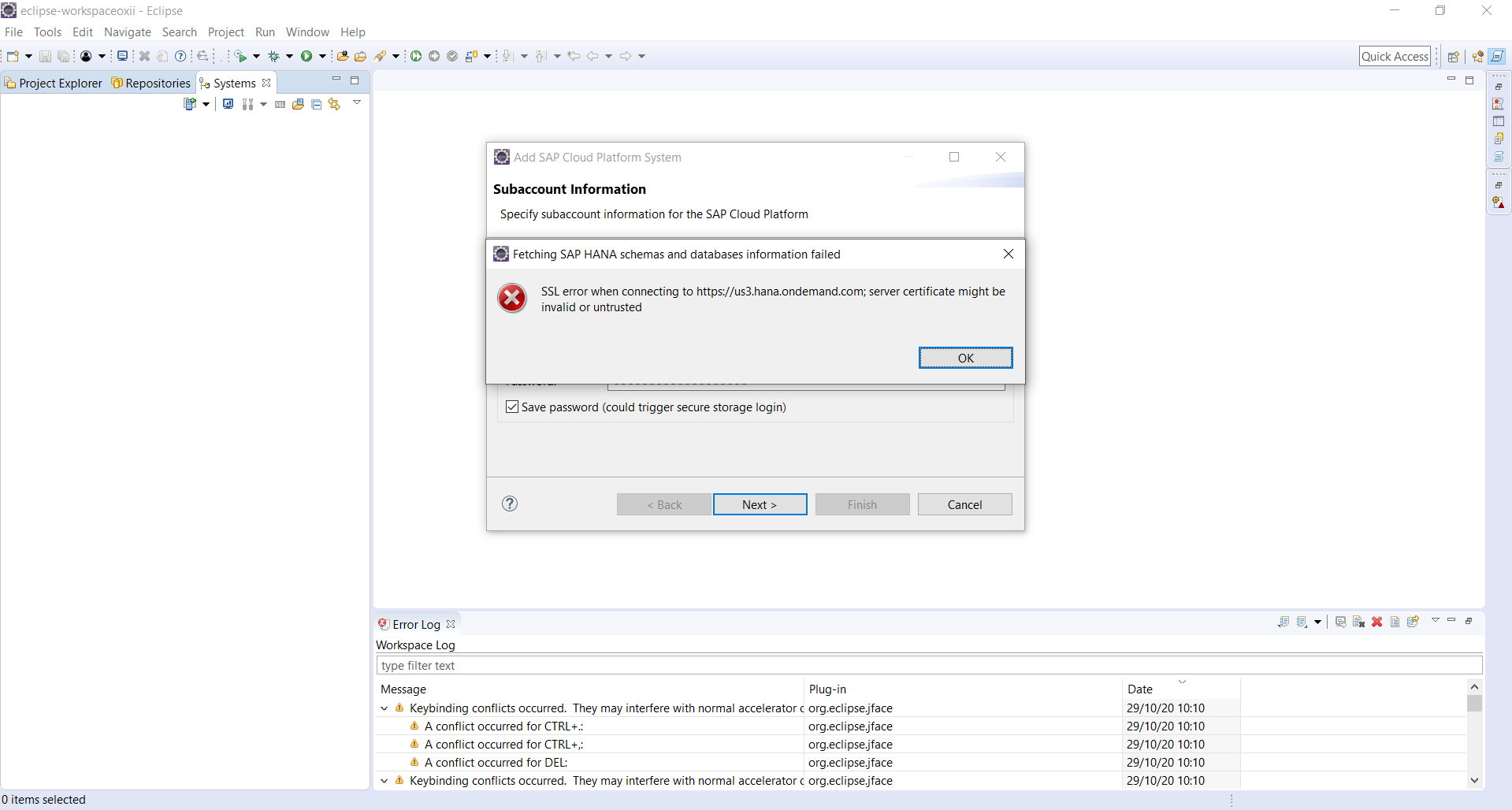Open the Add System dropdown arrow in Systems view

206,104
